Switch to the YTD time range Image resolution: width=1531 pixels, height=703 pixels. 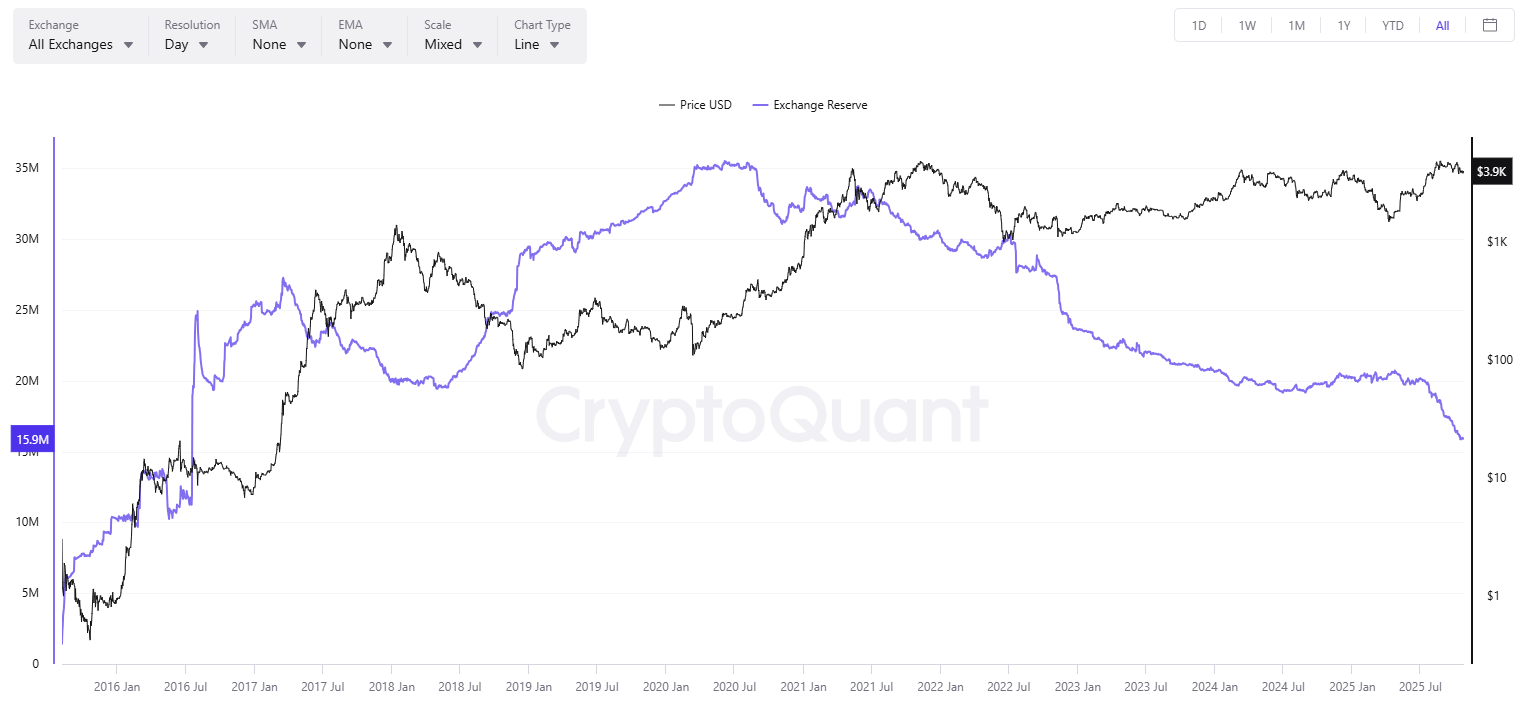[1392, 25]
